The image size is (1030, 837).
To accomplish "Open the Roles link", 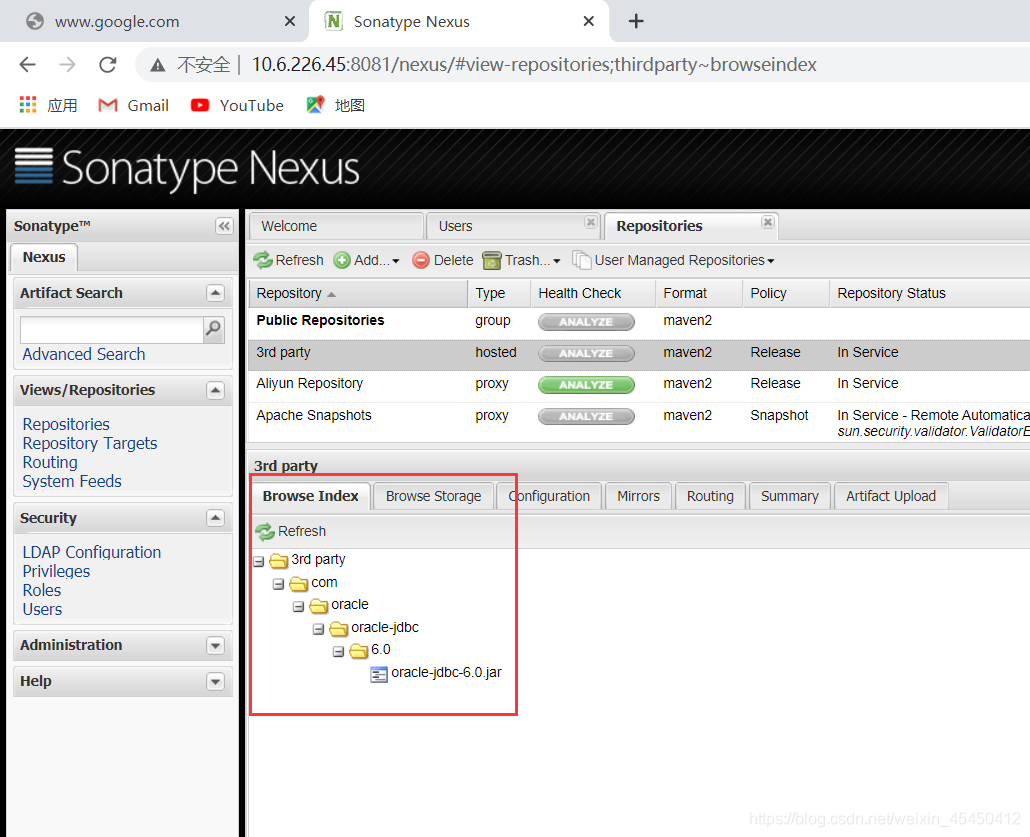I will 42,591.
